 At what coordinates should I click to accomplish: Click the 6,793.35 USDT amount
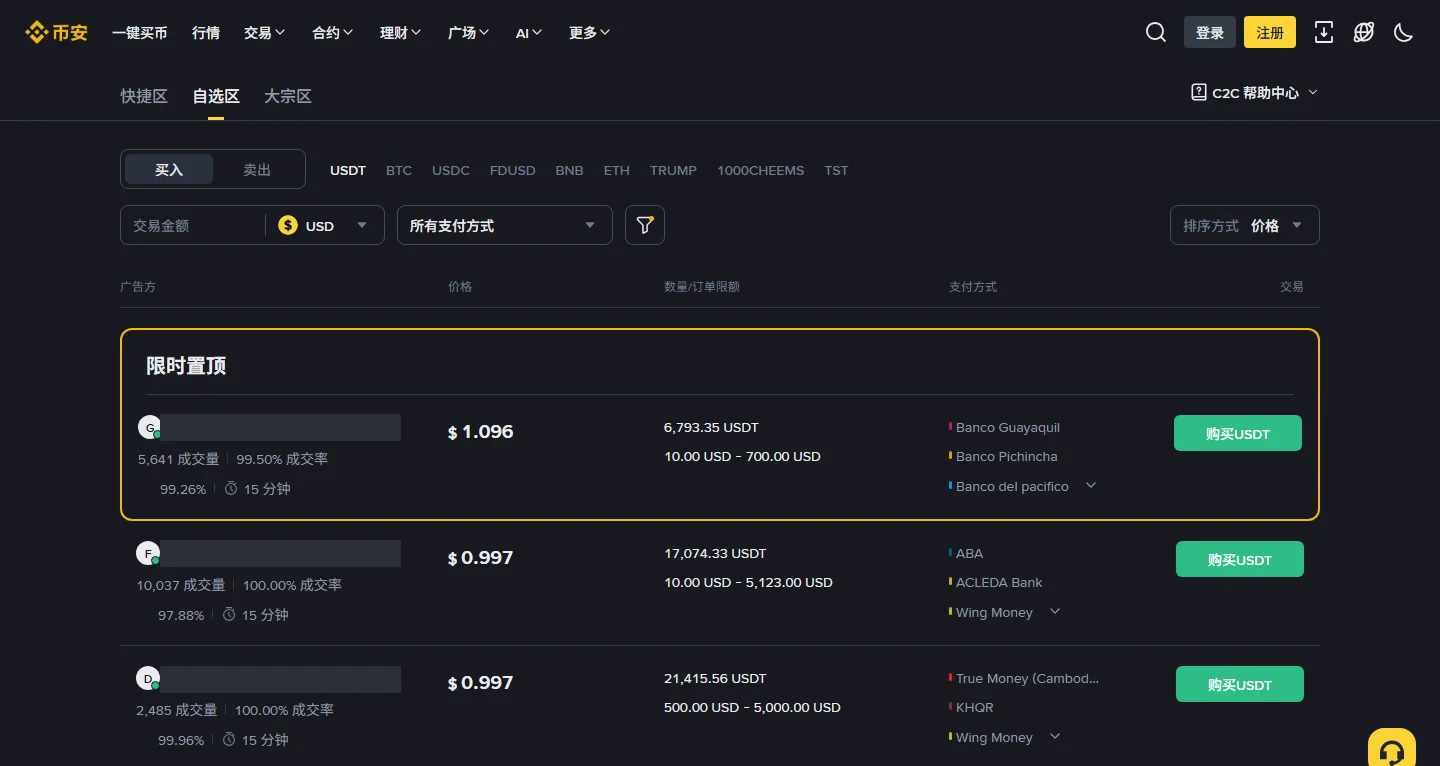(x=711, y=427)
